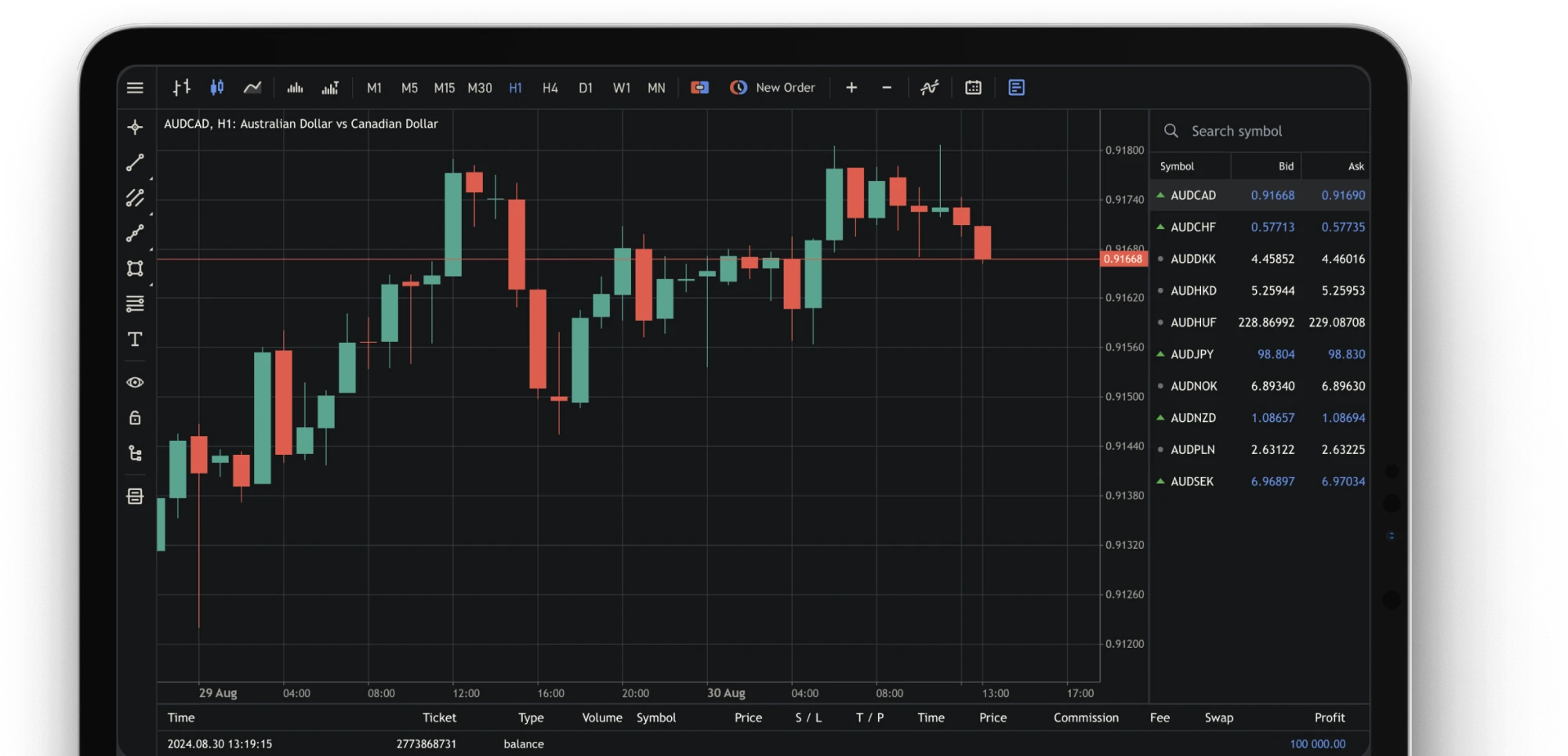Viewport: 1568px width, 756px height.
Task: Click the 0.91668 current price label
Action: point(1123,259)
